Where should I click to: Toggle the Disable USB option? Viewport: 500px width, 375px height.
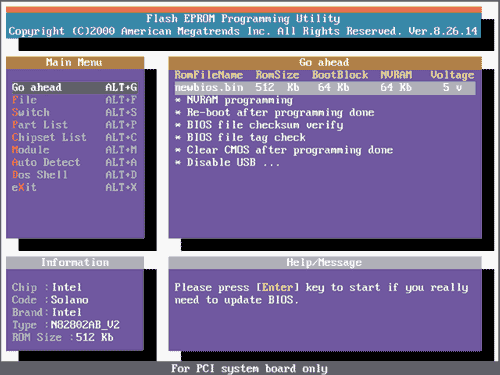228,163
